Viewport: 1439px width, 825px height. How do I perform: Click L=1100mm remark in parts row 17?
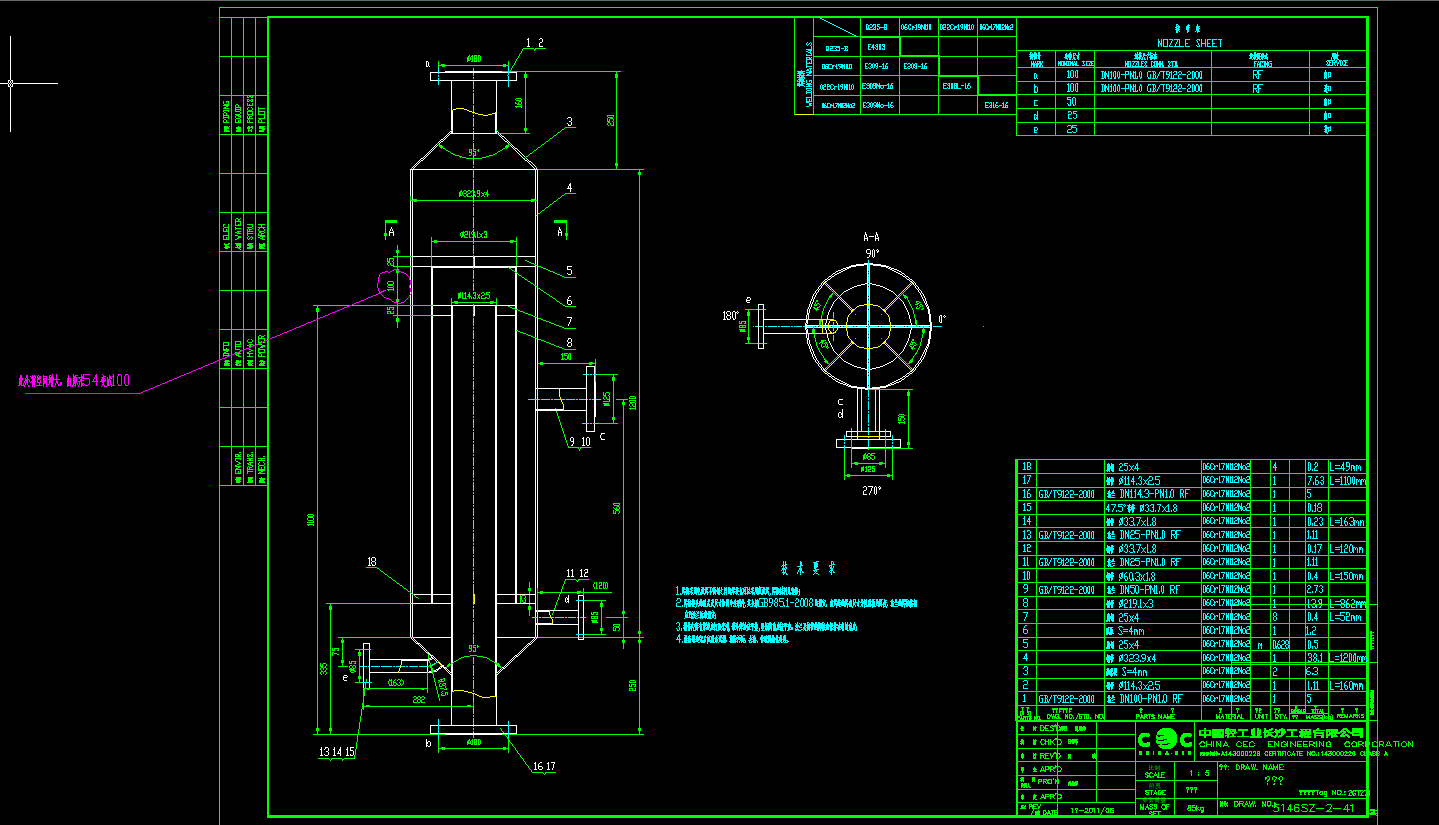point(1346,481)
